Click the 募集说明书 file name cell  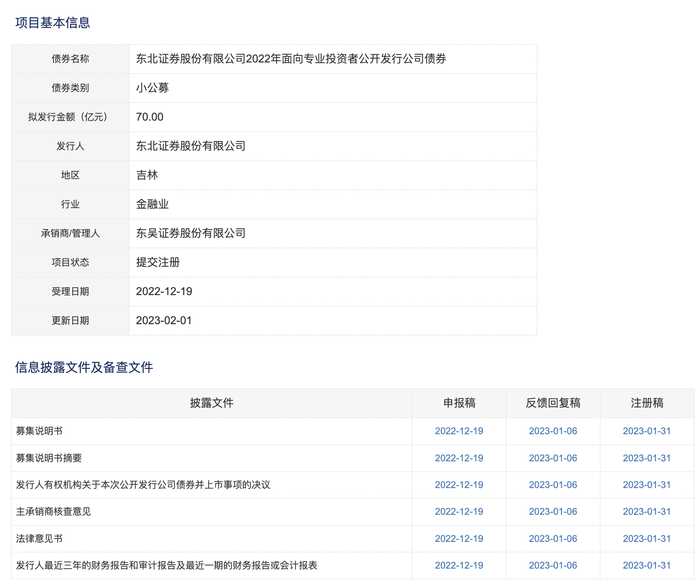pos(212,431)
